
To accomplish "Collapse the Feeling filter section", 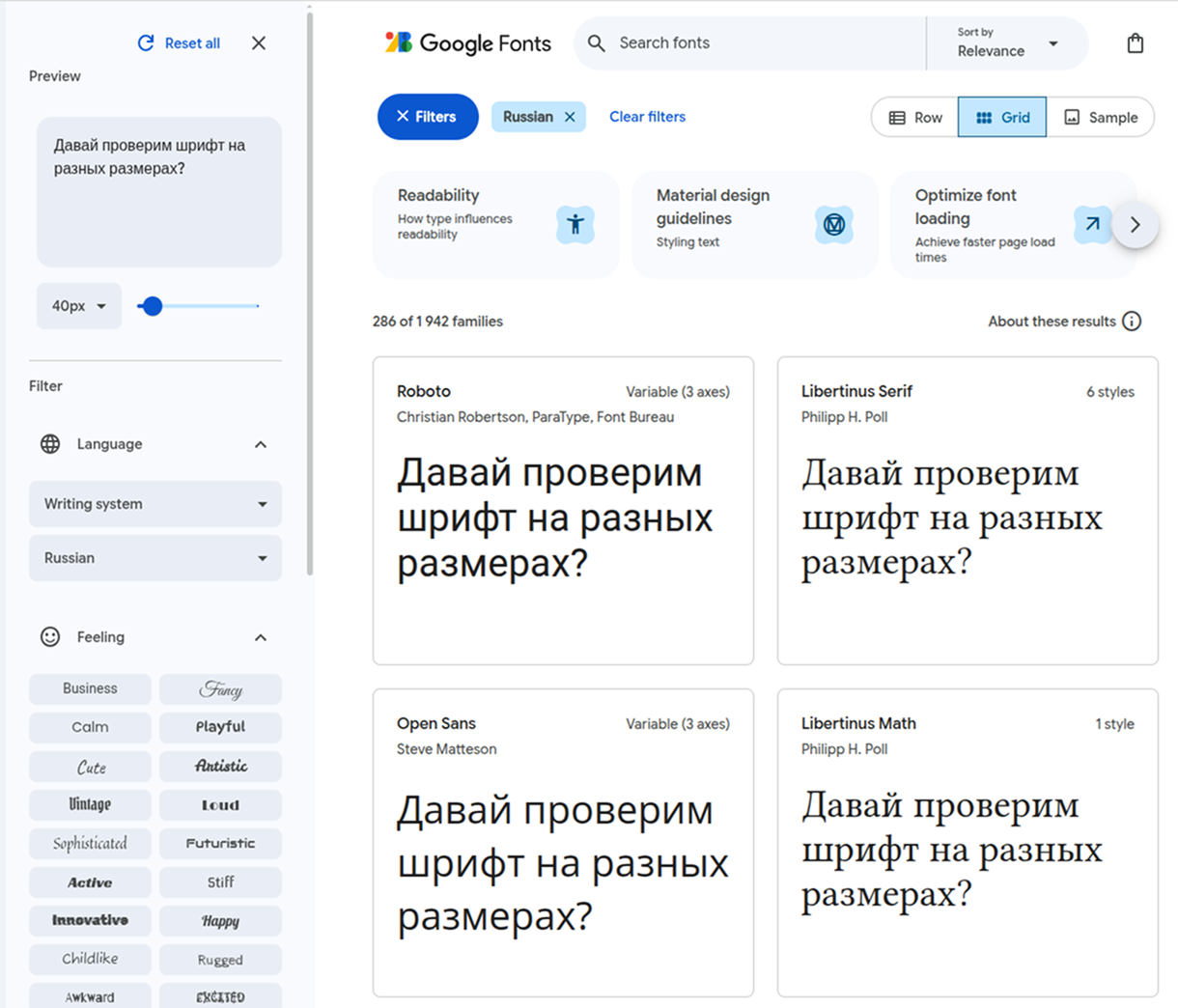I will pos(260,637).
